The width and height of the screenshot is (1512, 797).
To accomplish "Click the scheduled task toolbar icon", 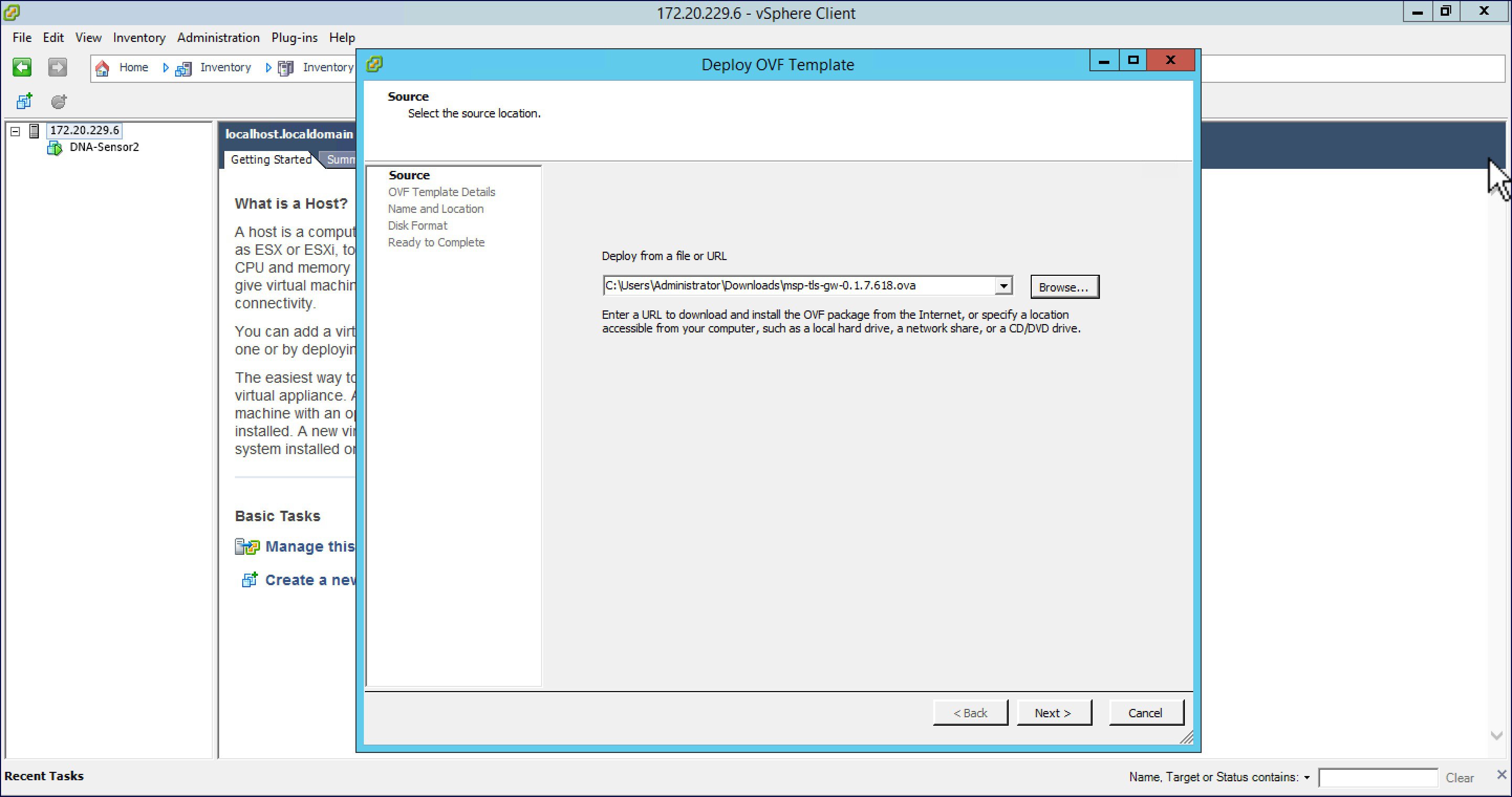I will tap(58, 101).
